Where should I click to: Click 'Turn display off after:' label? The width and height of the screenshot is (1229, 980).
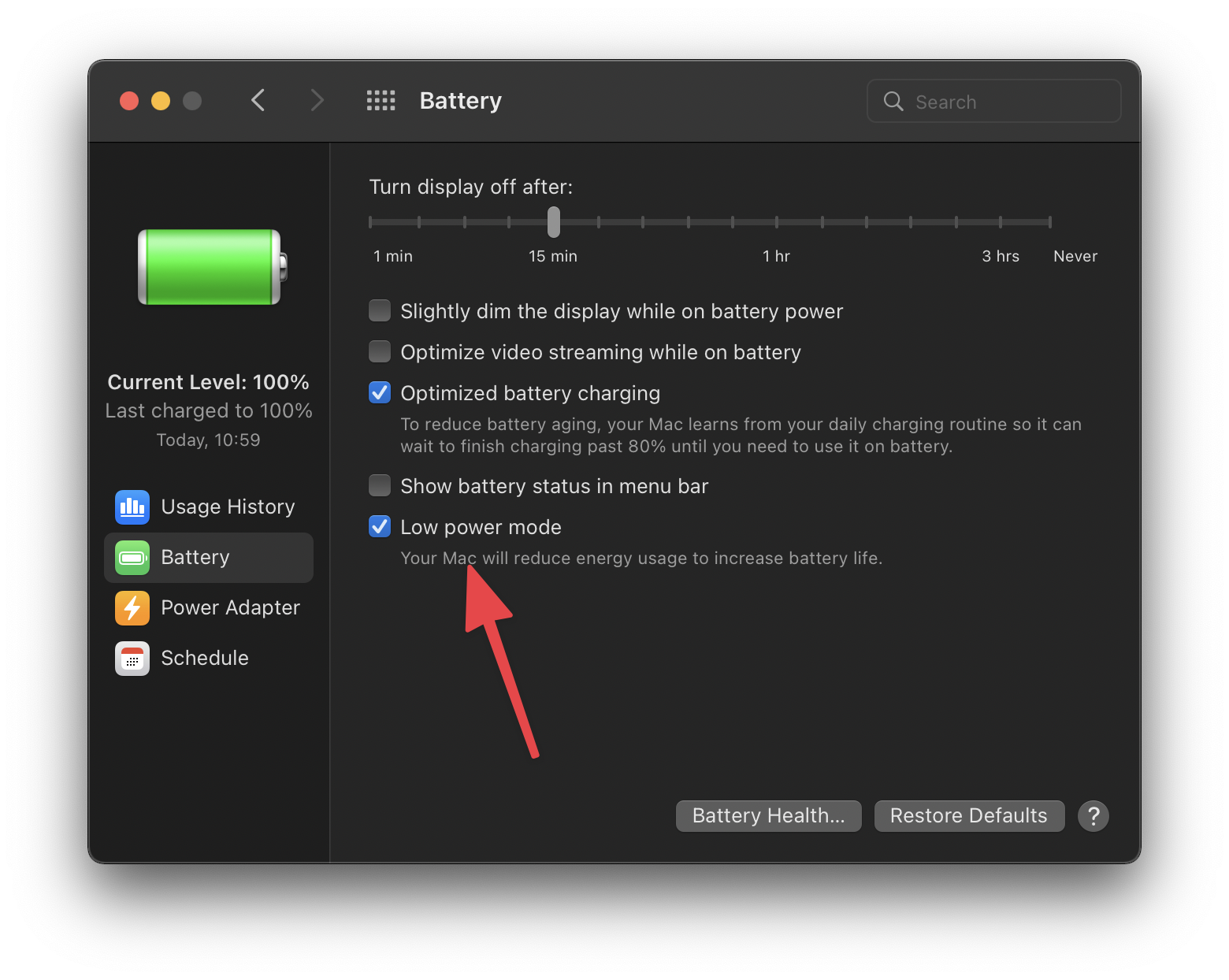click(471, 187)
